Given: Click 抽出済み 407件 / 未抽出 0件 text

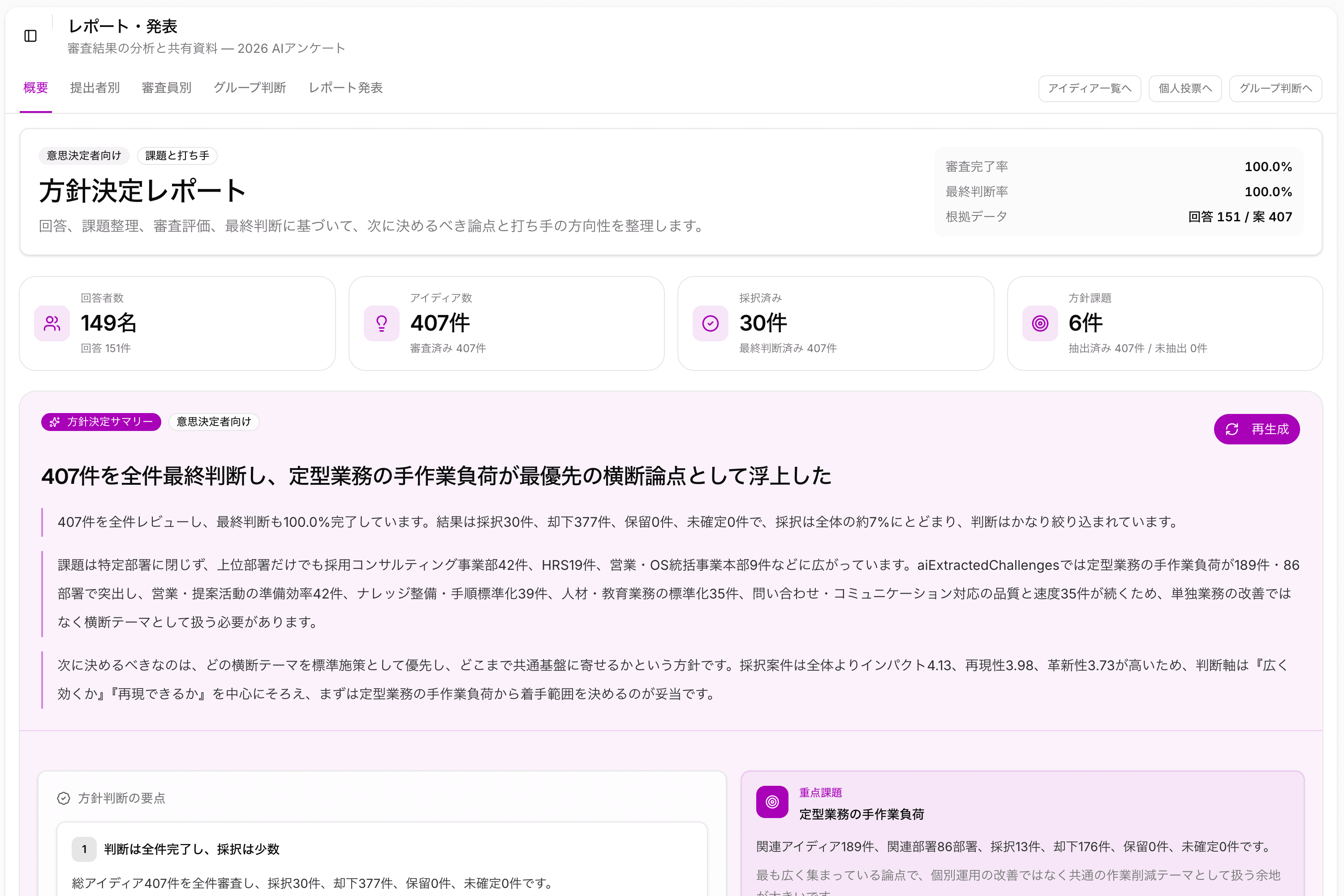Looking at the screenshot, I should click(x=1138, y=348).
